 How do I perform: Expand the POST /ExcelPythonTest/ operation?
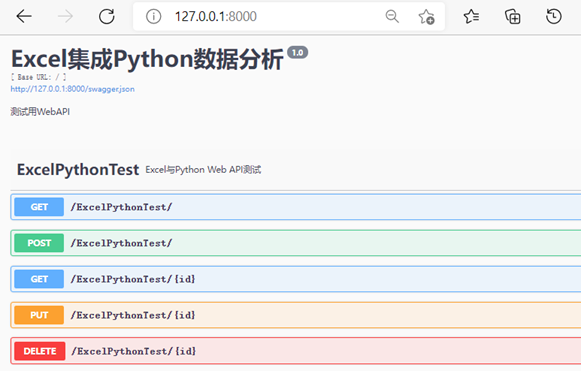(296, 243)
